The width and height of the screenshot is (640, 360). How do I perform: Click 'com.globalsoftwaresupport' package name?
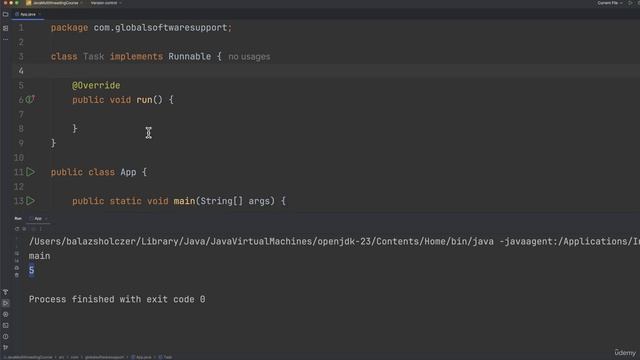point(160,28)
